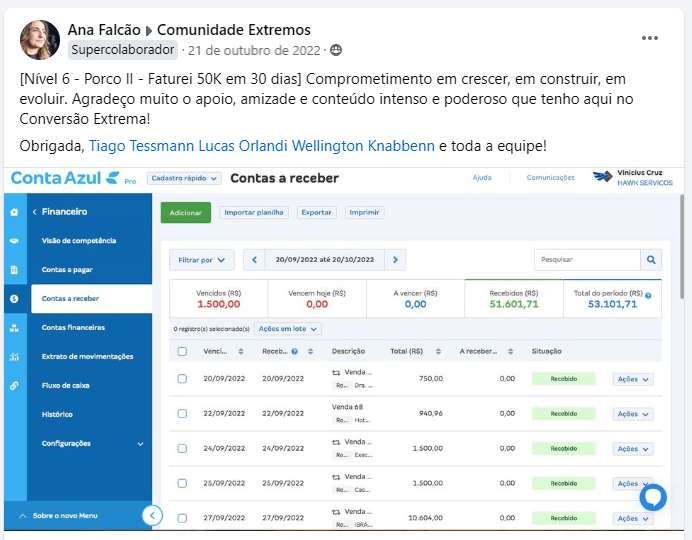Click the date range 20/09/2022 até 20/10/2022
This screenshot has width=692, height=540.
[324, 260]
